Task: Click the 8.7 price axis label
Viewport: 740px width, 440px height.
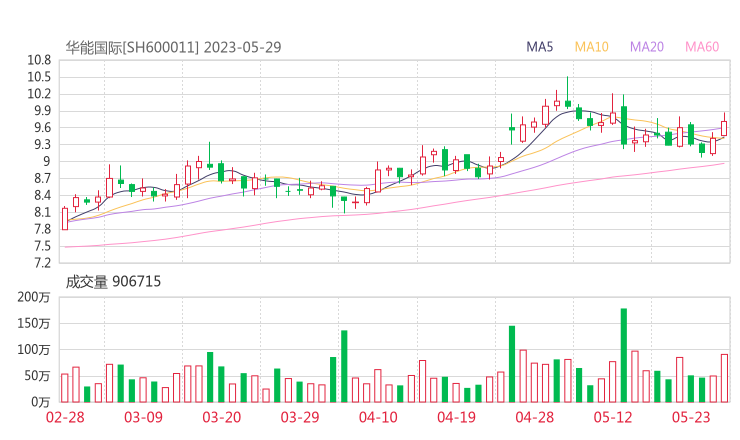Action: pos(42,178)
